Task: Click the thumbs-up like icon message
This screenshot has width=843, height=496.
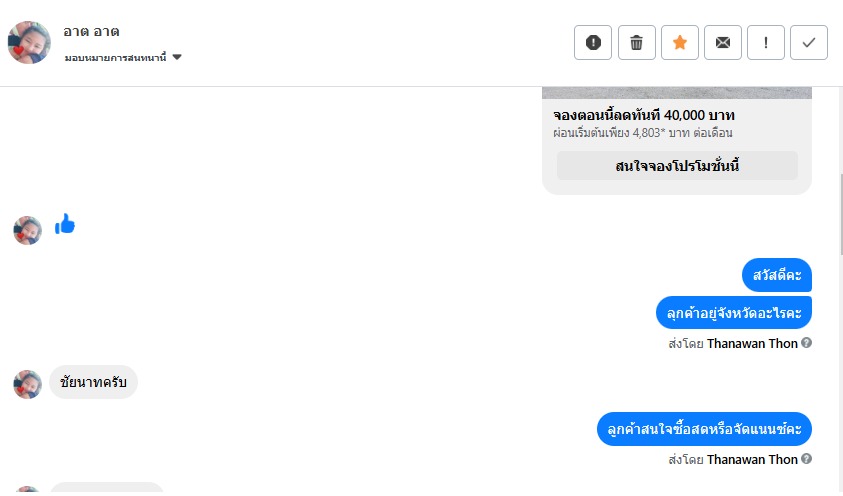Action: (65, 225)
